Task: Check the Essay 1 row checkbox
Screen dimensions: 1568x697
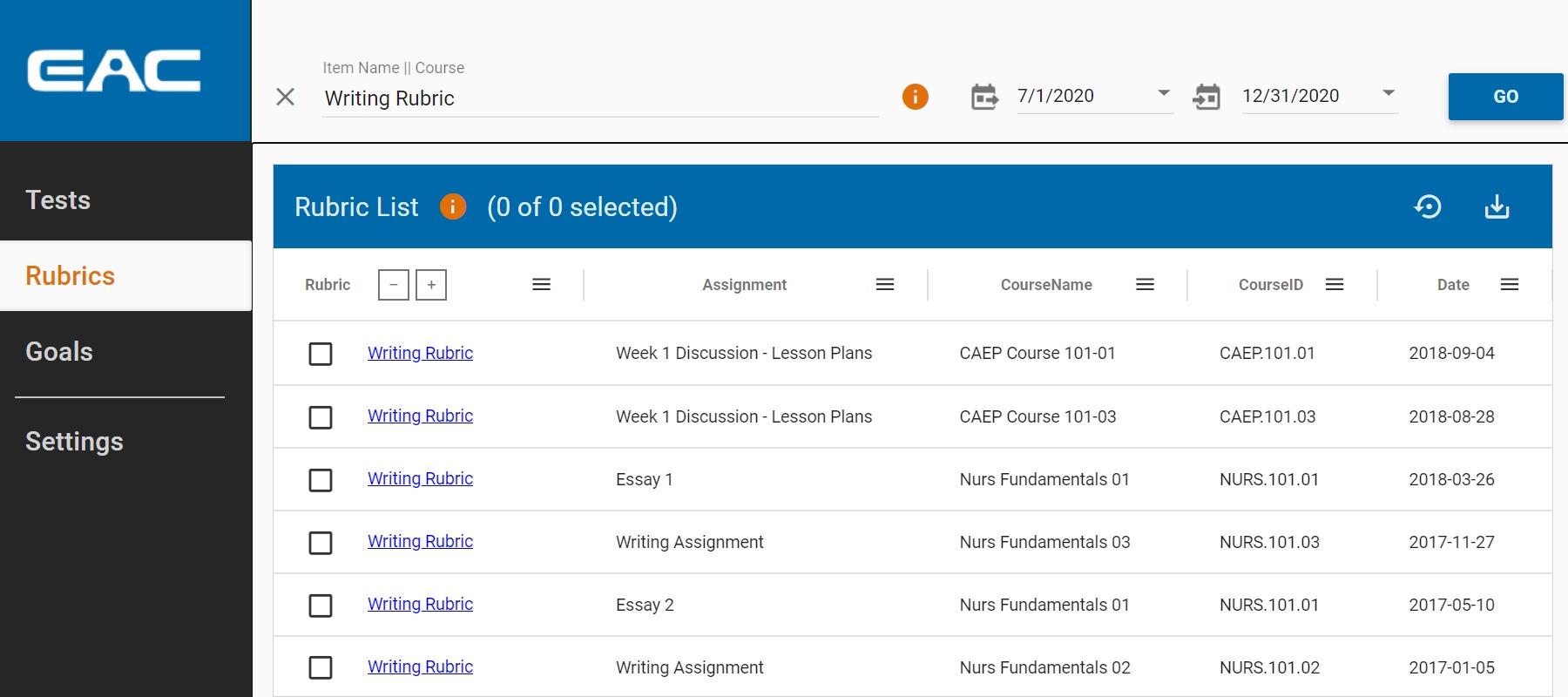Action: pyautogui.click(x=321, y=480)
